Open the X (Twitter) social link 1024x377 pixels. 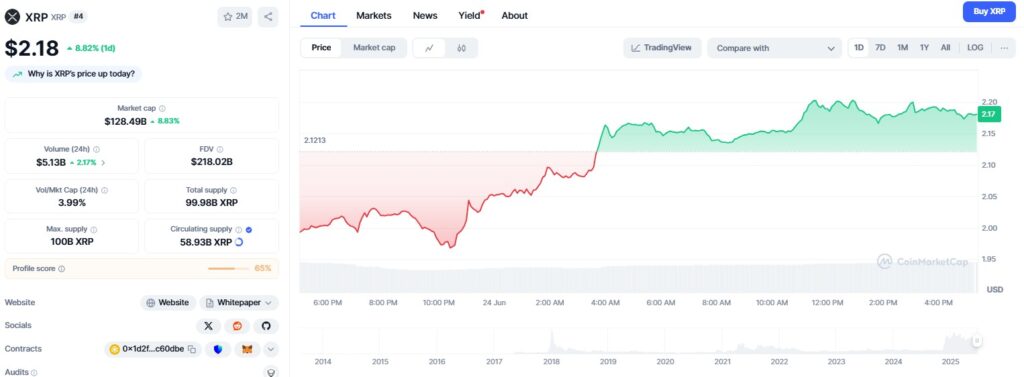click(x=208, y=325)
